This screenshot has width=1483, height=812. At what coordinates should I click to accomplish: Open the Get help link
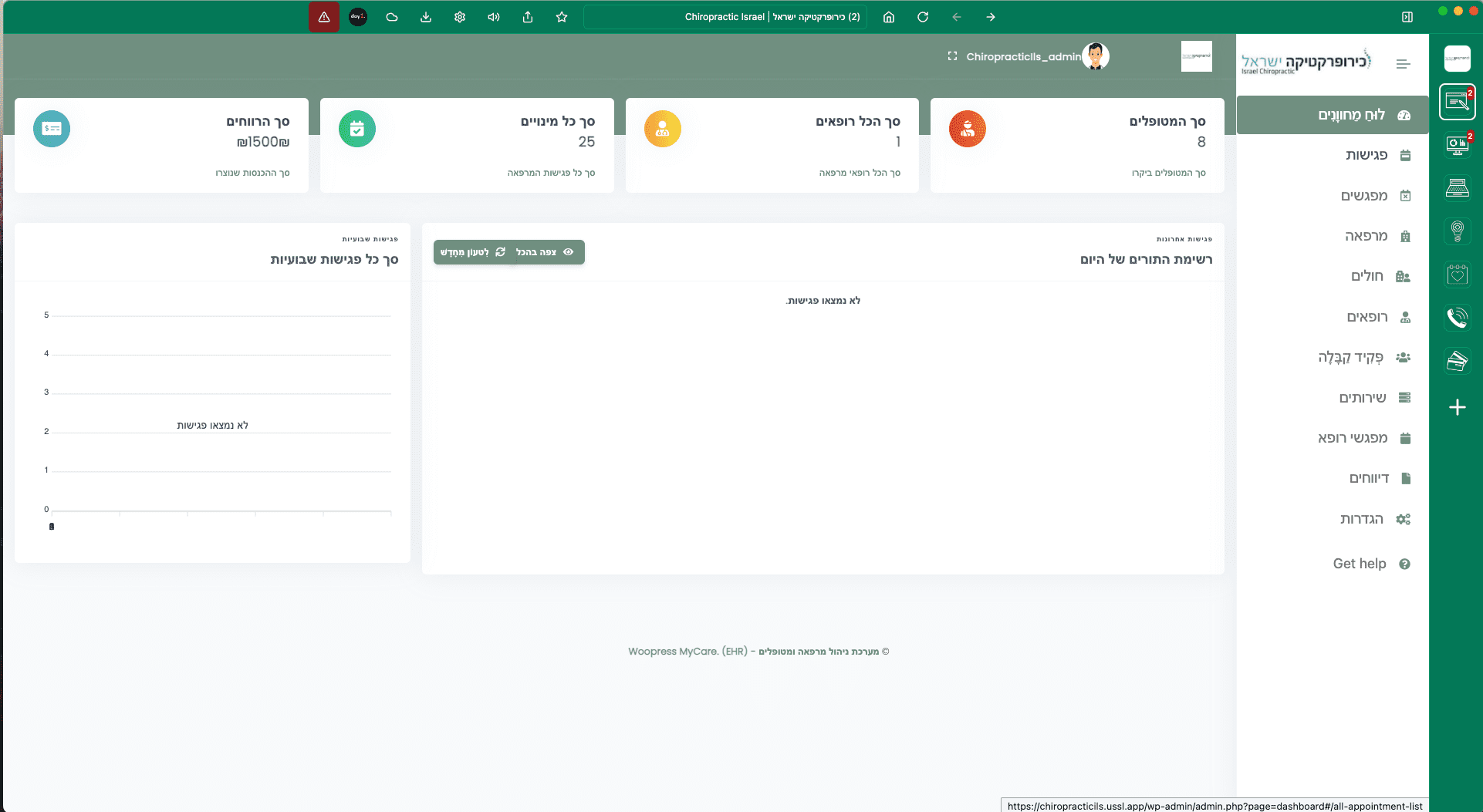[x=1360, y=564]
